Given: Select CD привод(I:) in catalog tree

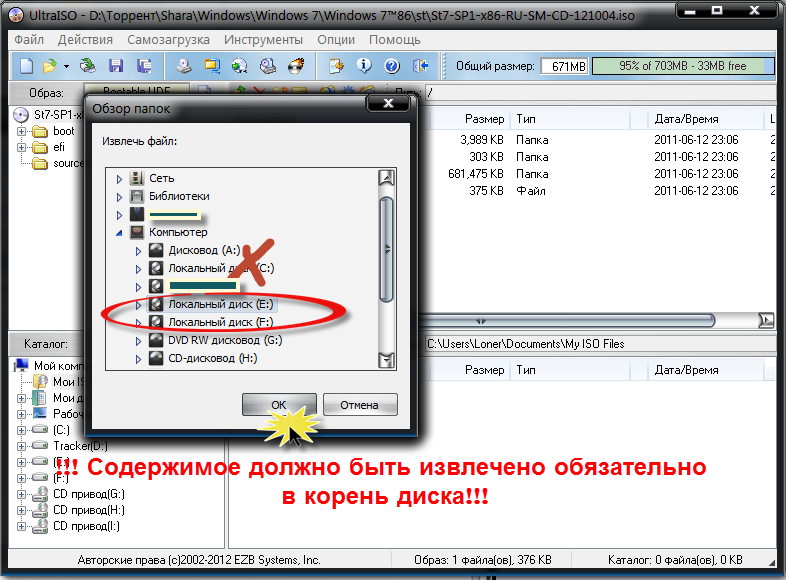Looking at the screenshot, I should [86, 526].
